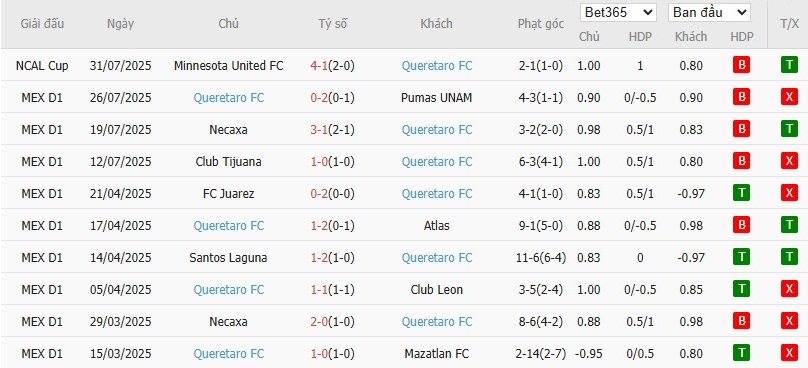Click the 4-1(2-0) score on 31/07/2025

[x=332, y=66]
